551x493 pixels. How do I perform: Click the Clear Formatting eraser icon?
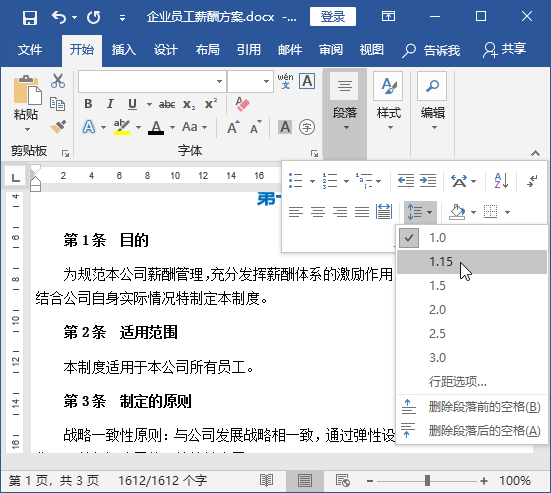pyautogui.click(x=242, y=104)
